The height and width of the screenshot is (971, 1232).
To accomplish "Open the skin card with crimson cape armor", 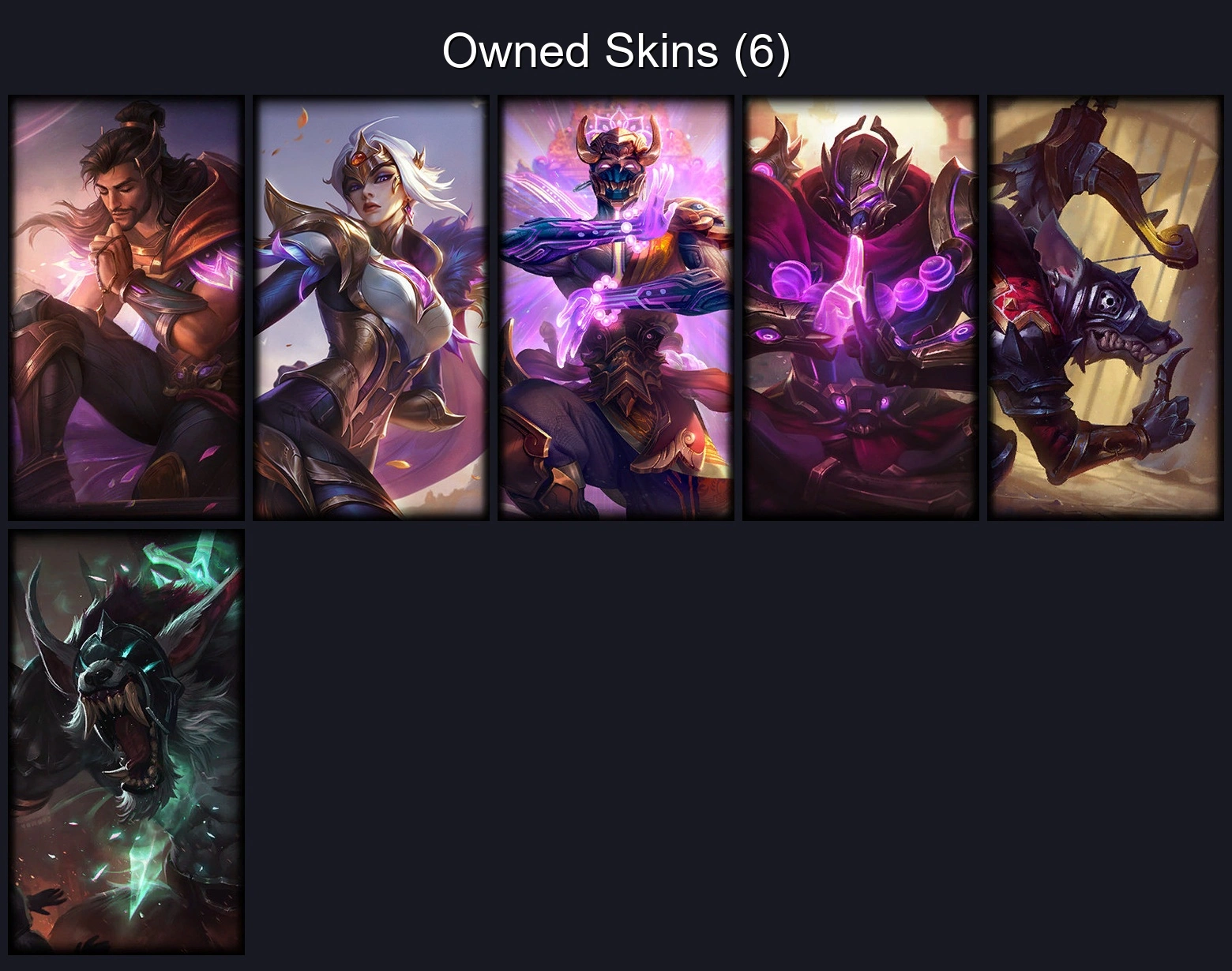I will click(861, 307).
